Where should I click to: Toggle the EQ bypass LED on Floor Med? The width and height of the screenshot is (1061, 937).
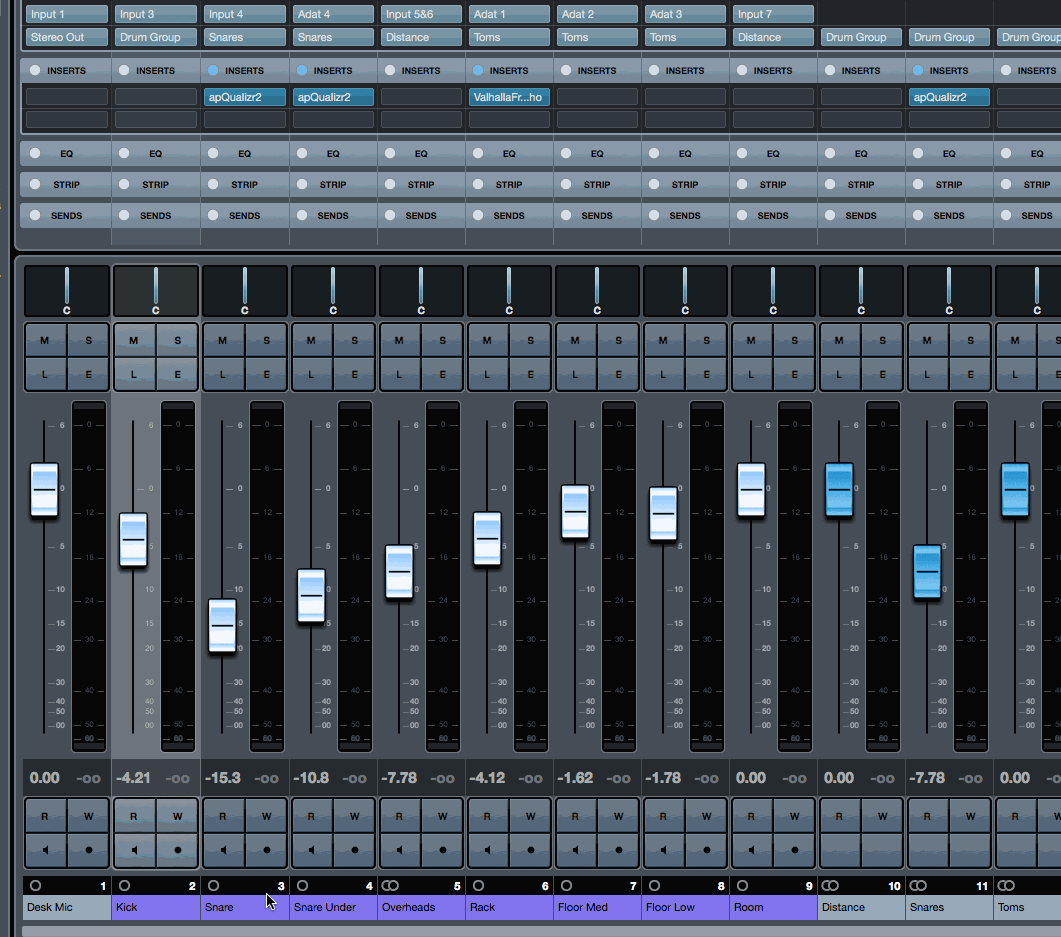(x=565, y=153)
